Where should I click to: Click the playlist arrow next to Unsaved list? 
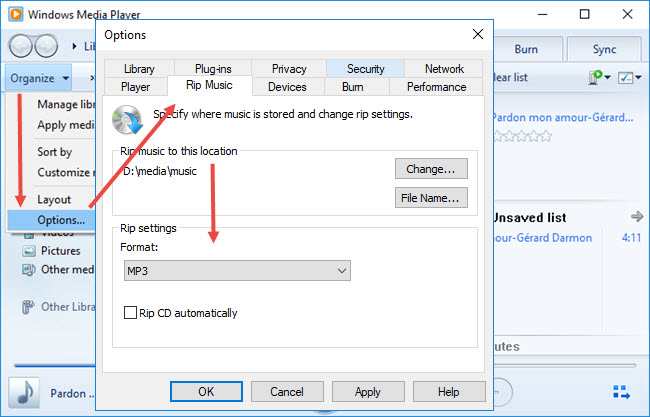(637, 216)
